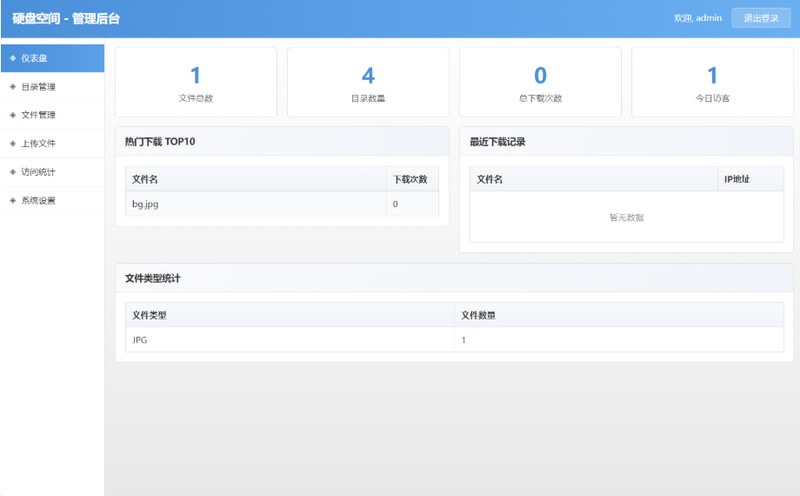Screen dimensions: 800x496
Task: Click the 下载次数 column header
Action: point(410,179)
